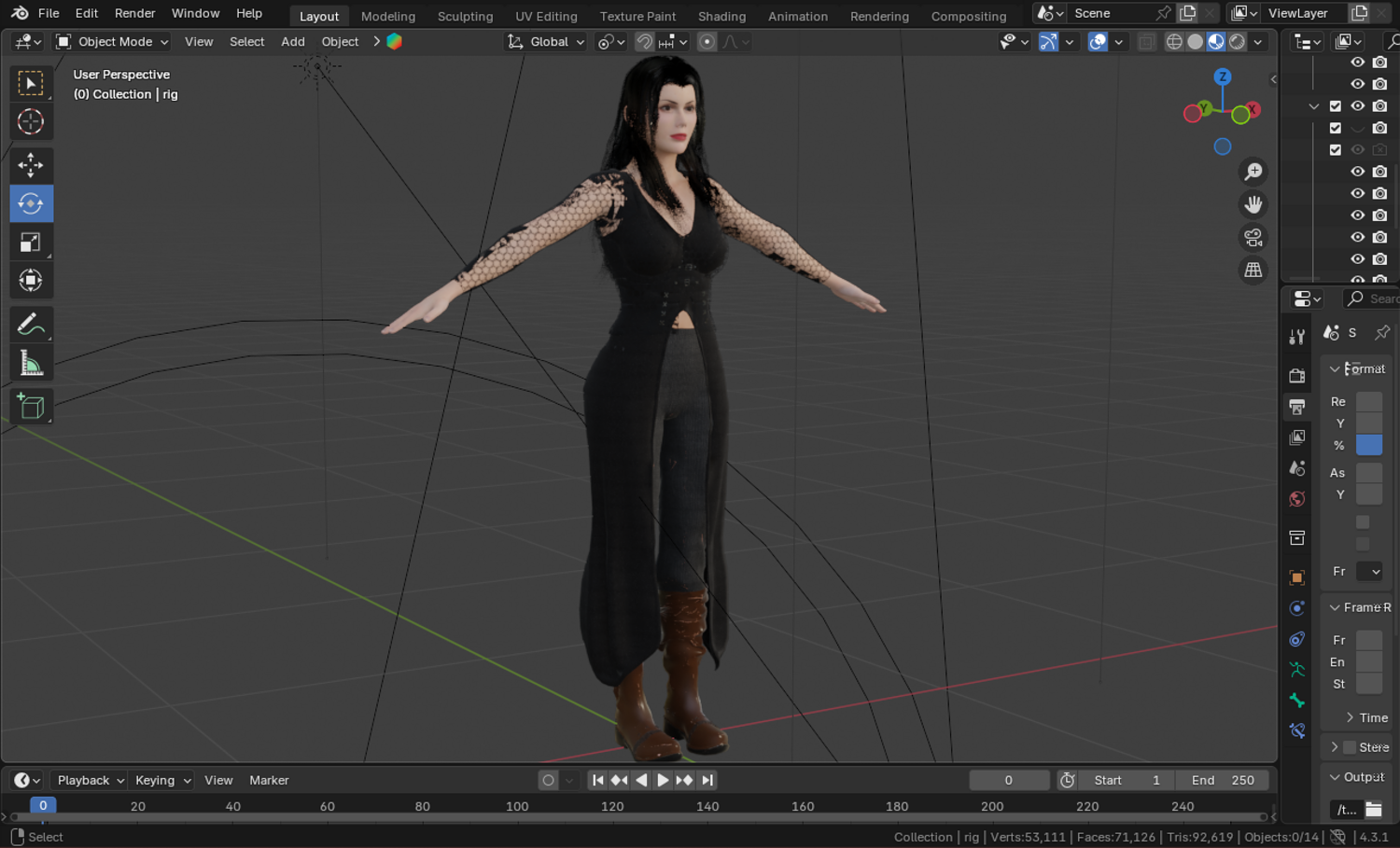Screen dimensions: 1400x848
Task: Open the green Bone properties tab
Action: [x=1297, y=701]
